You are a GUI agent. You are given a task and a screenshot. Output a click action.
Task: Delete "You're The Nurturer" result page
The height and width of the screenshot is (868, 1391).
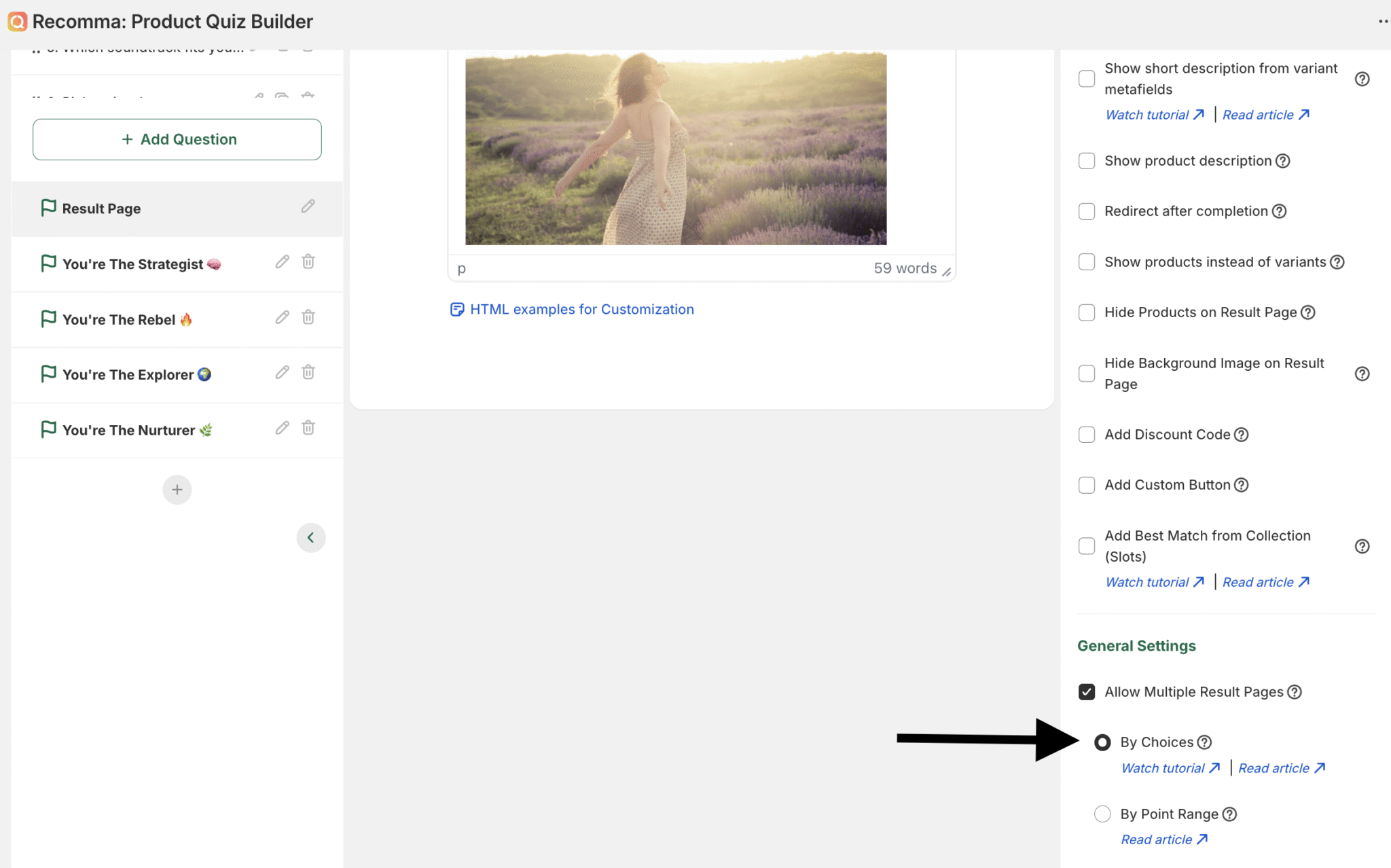(308, 428)
